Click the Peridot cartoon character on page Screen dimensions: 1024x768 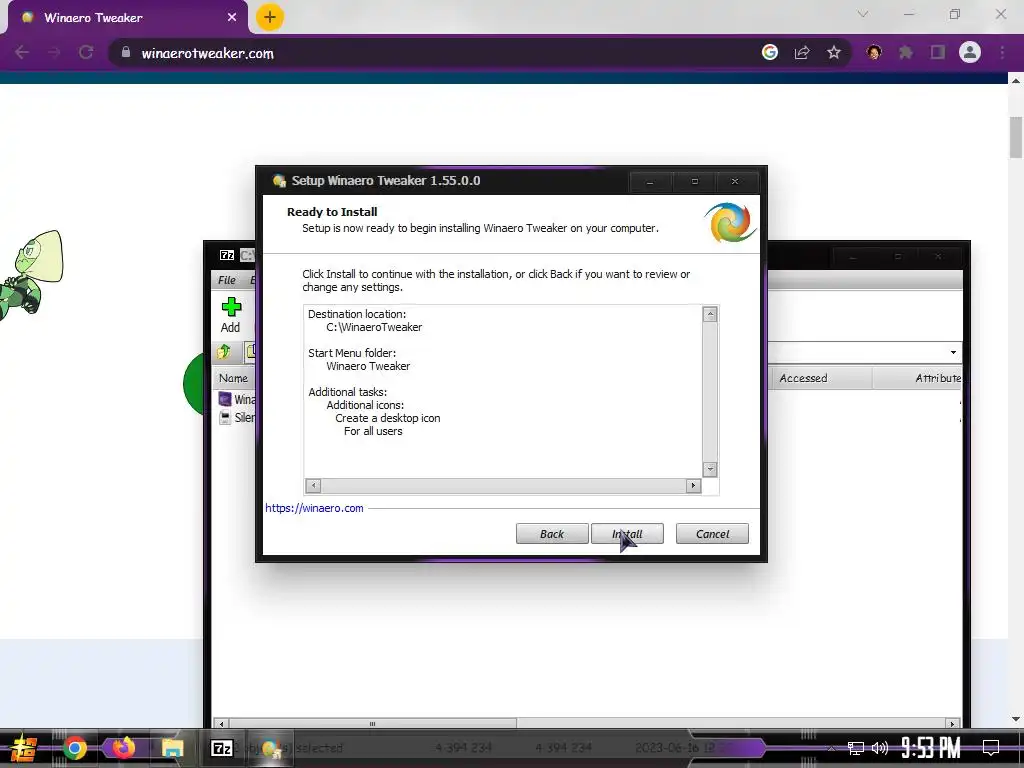(x=31, y=276)
